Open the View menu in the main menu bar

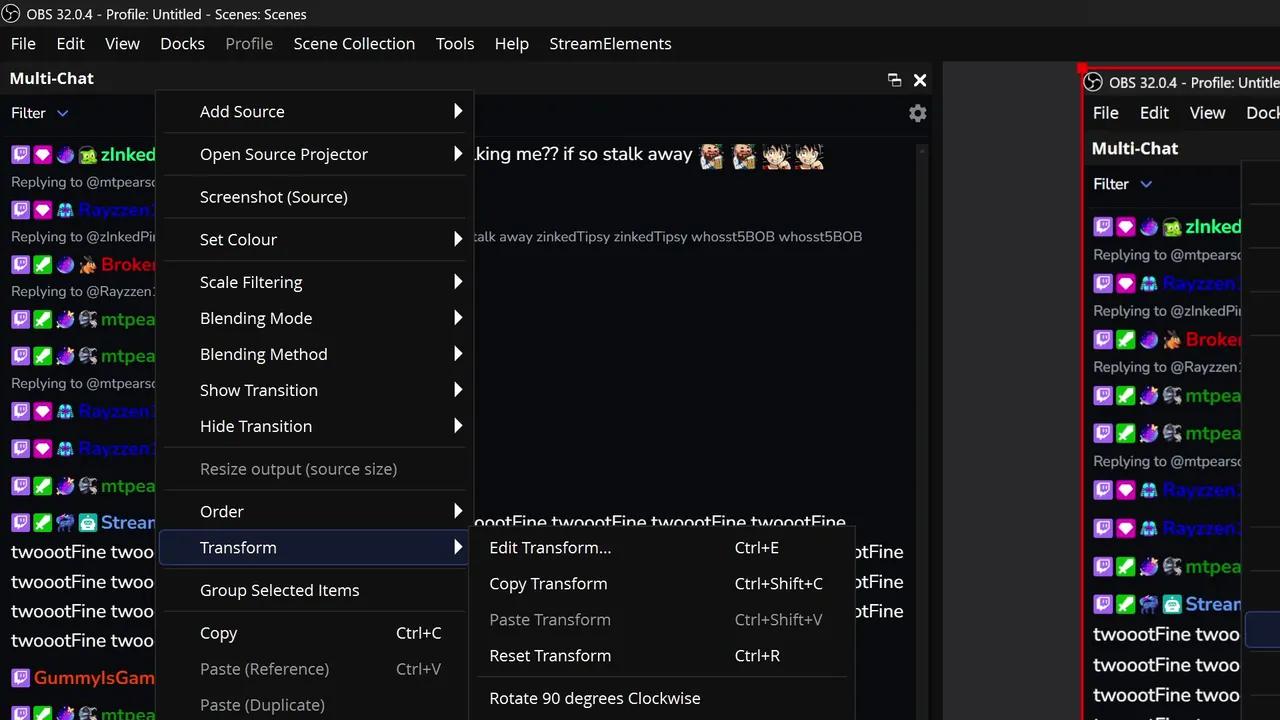click(x=122, y=44)
